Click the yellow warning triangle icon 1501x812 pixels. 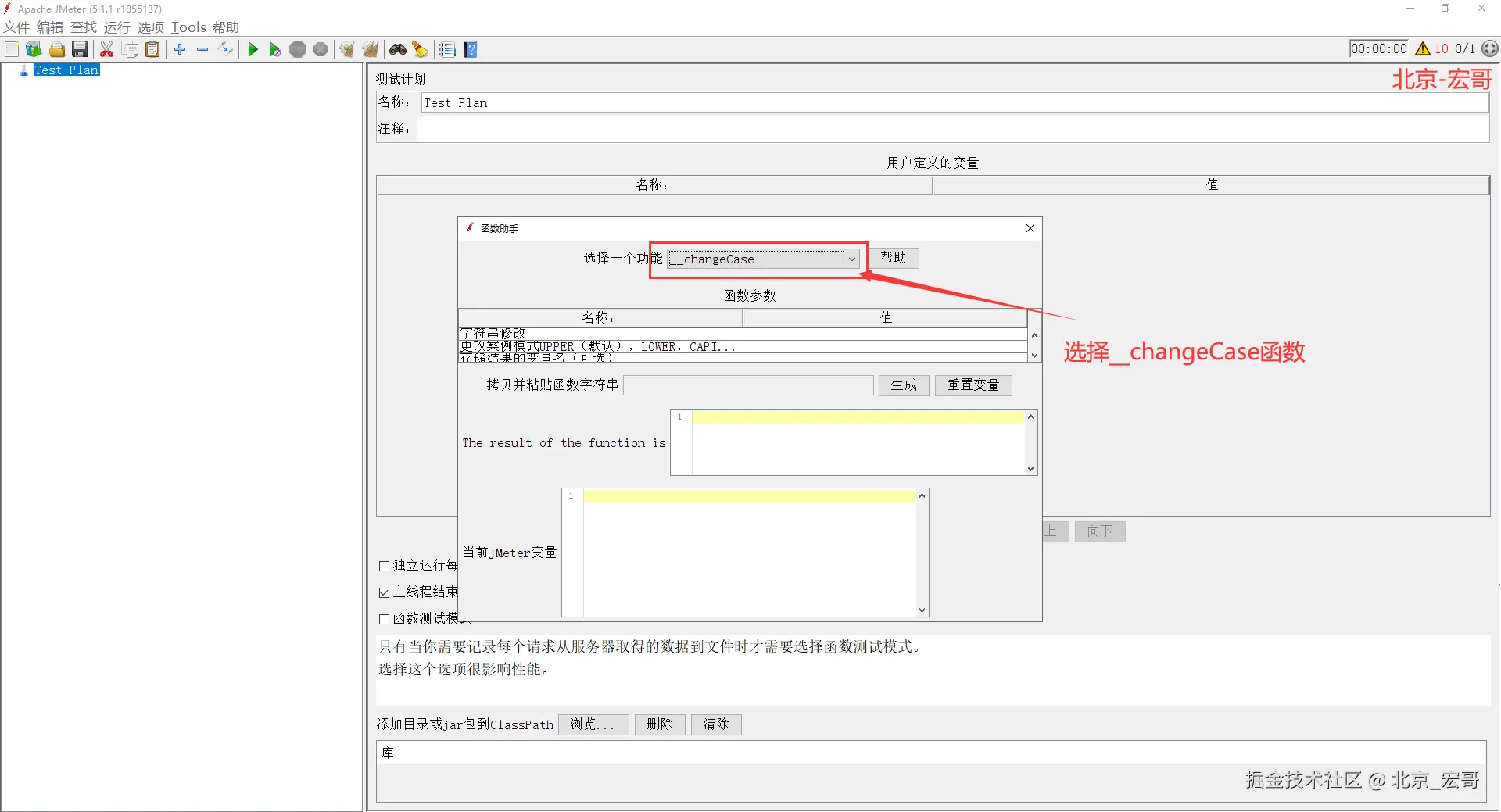pos(1423,48)
